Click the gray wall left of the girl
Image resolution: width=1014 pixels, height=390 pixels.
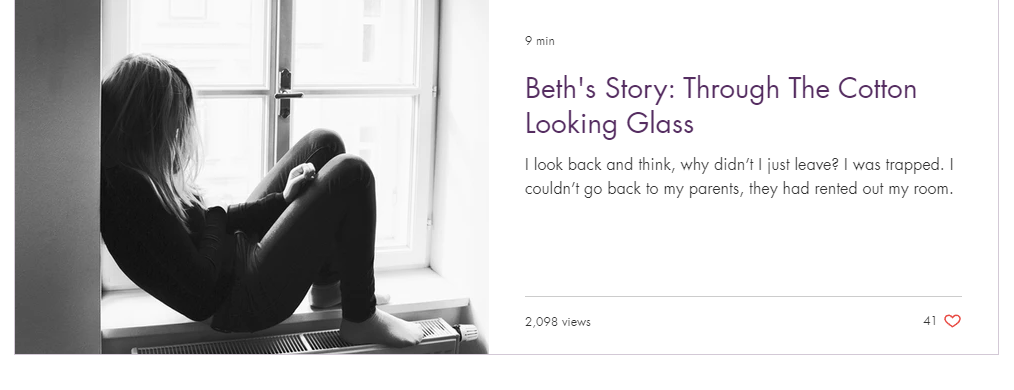[58, 177]
